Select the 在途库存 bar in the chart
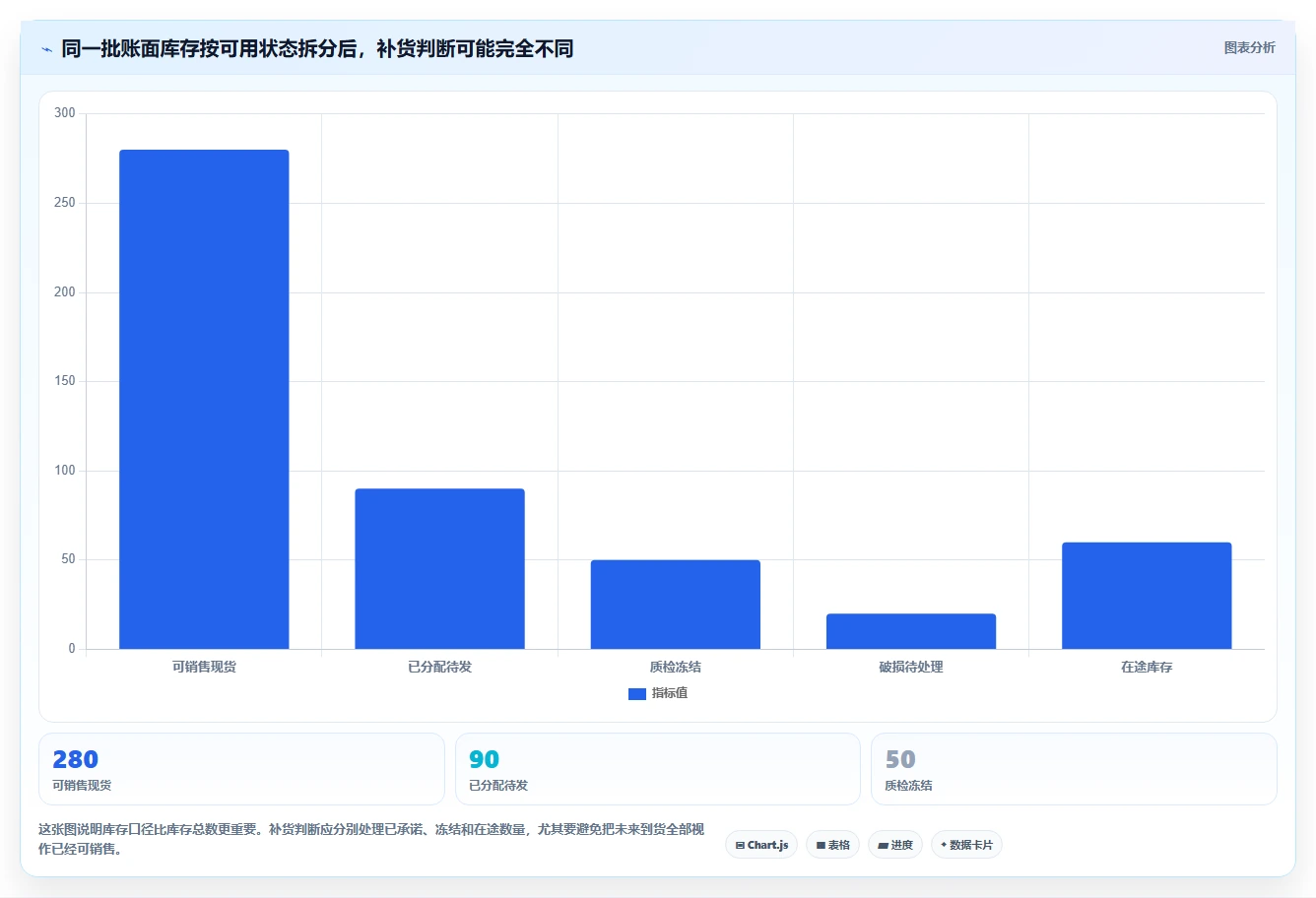The height and width of the screenshot is (898, 1316). [x=1147, y=596]
